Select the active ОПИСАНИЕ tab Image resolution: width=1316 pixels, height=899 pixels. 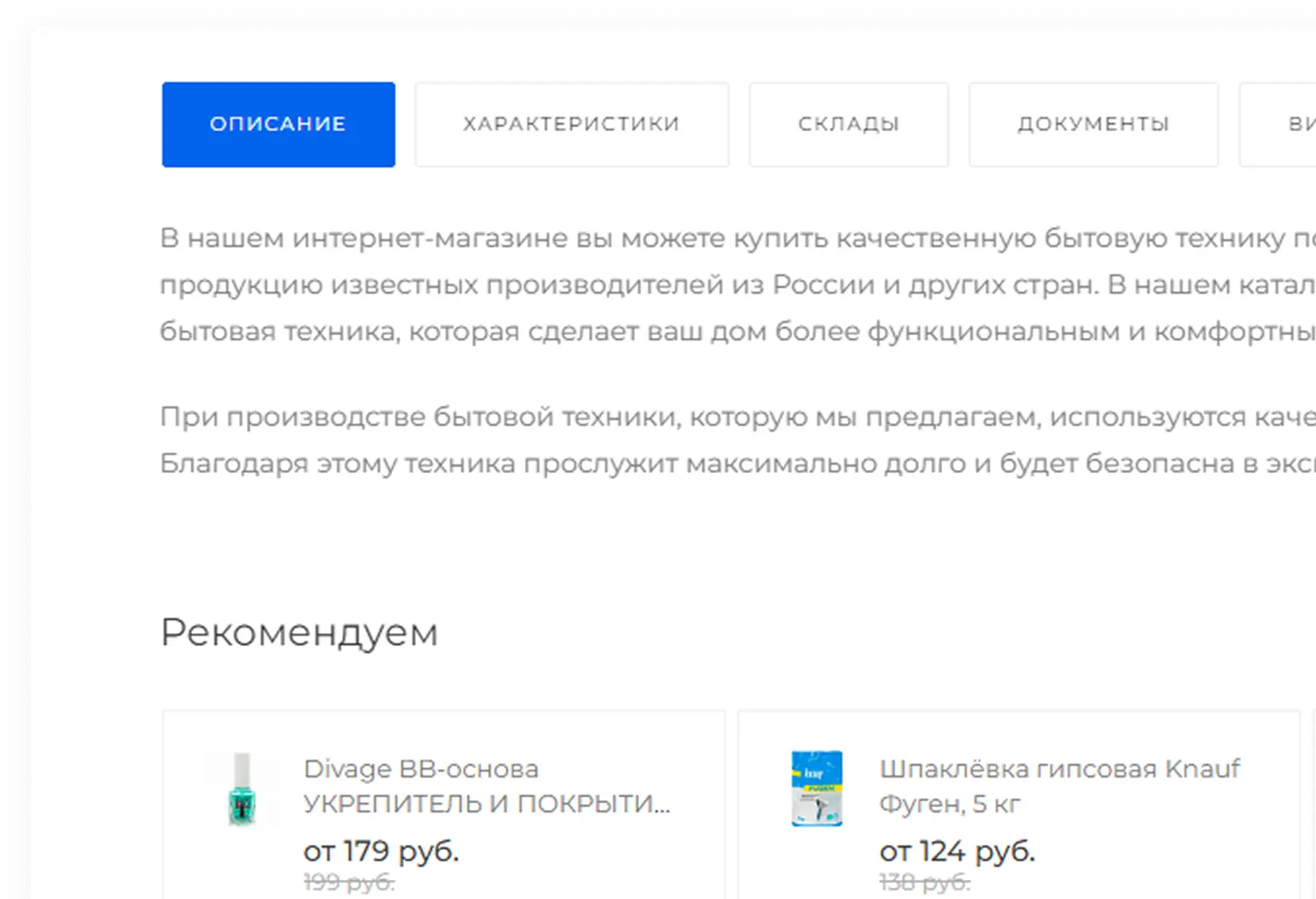tap(278, 124)
